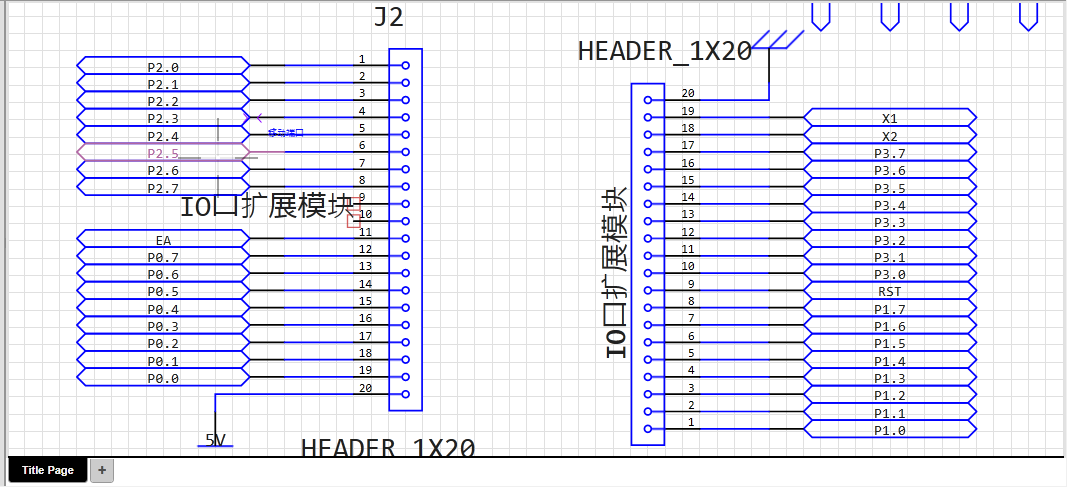Select the P0.2 net port
The image size is (1067, 487).
tap(163, 343)
